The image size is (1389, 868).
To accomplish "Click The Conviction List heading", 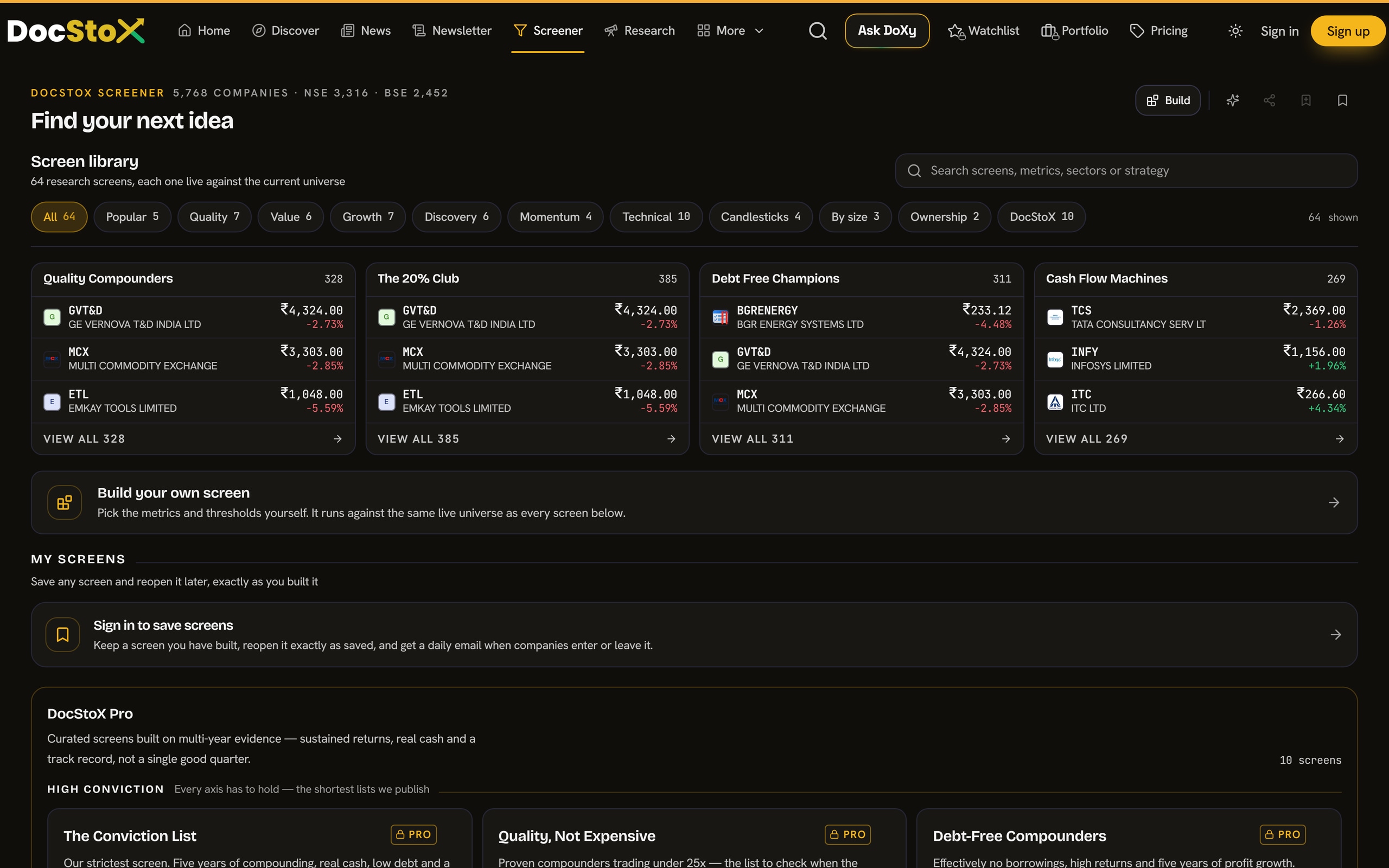I will (130, 836).
